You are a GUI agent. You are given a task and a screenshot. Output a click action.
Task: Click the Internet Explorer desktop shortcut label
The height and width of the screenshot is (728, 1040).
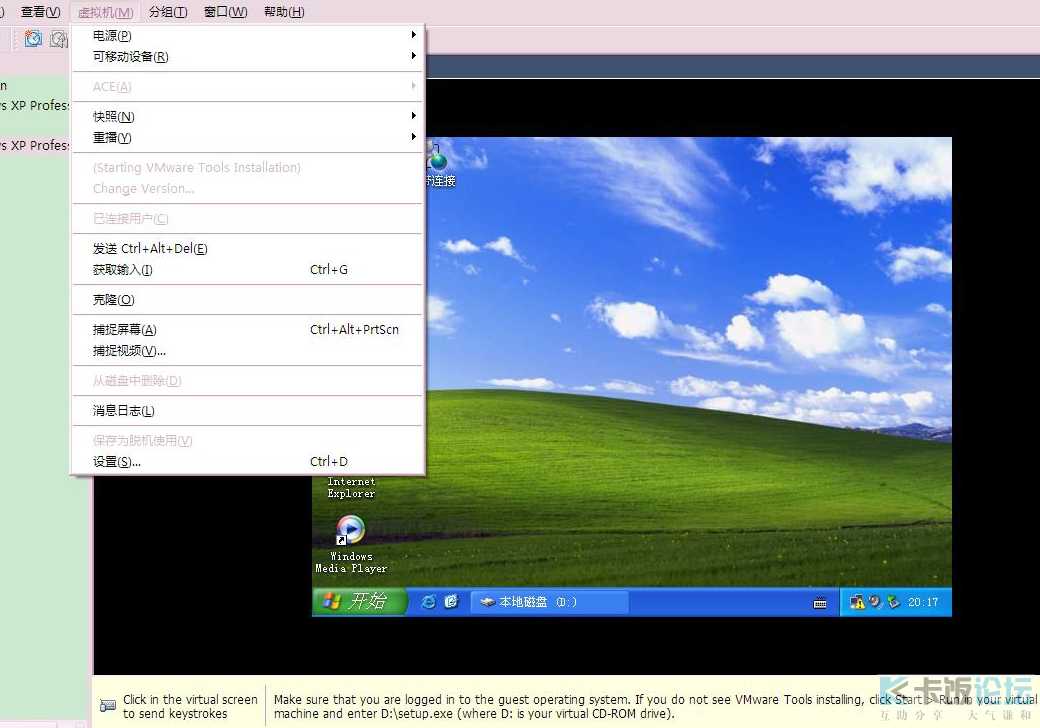coord(351,487)
